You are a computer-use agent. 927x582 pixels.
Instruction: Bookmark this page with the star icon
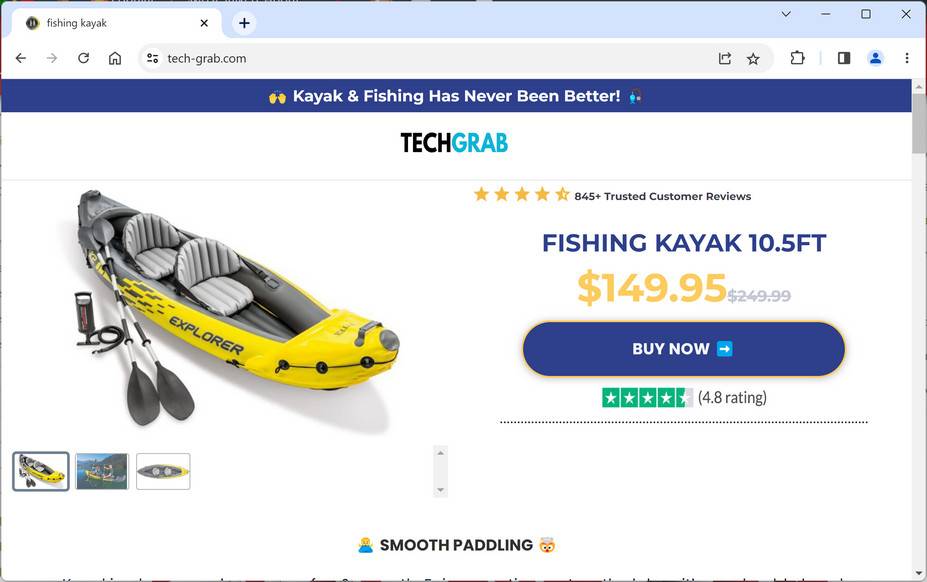click(x=753, y=58)
